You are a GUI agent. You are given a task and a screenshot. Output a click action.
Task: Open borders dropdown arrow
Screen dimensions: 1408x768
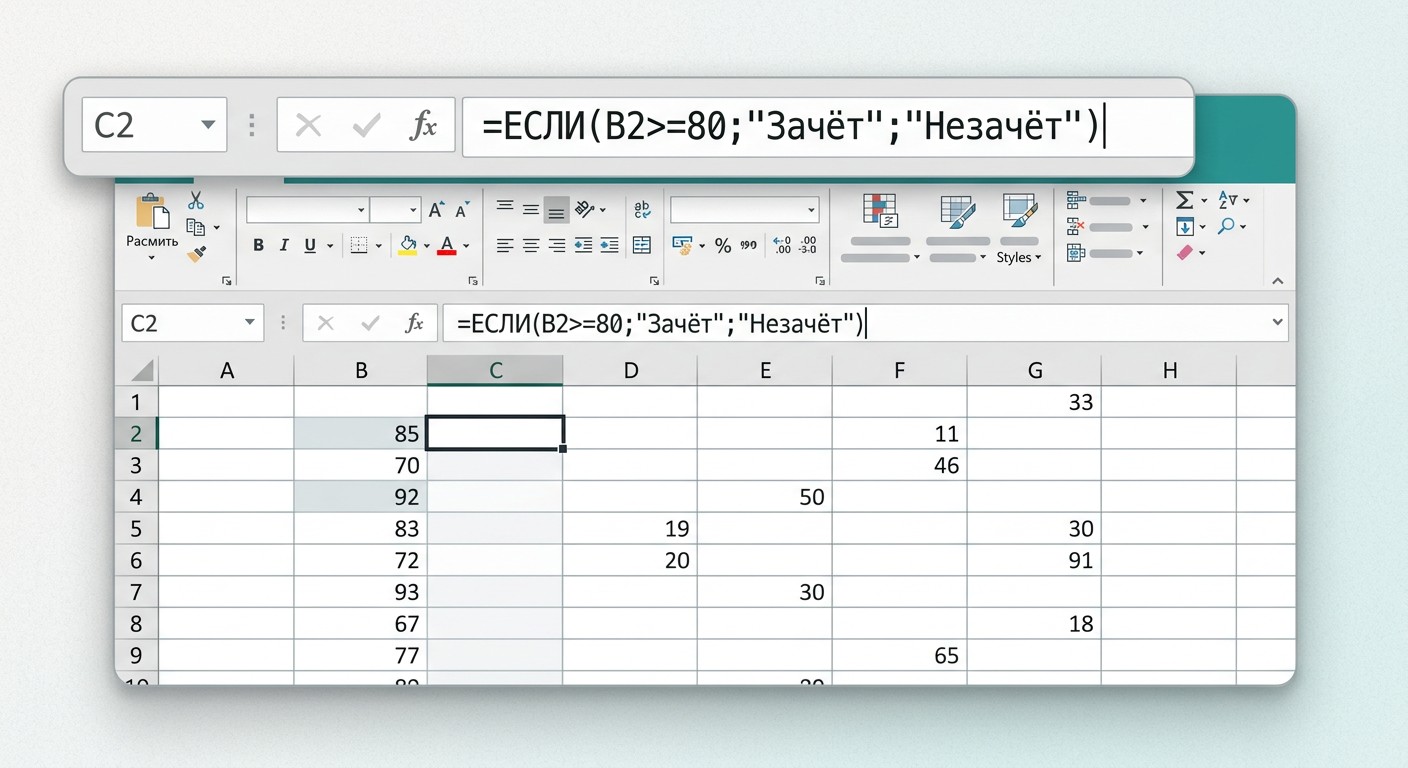(x=378, y=246)
